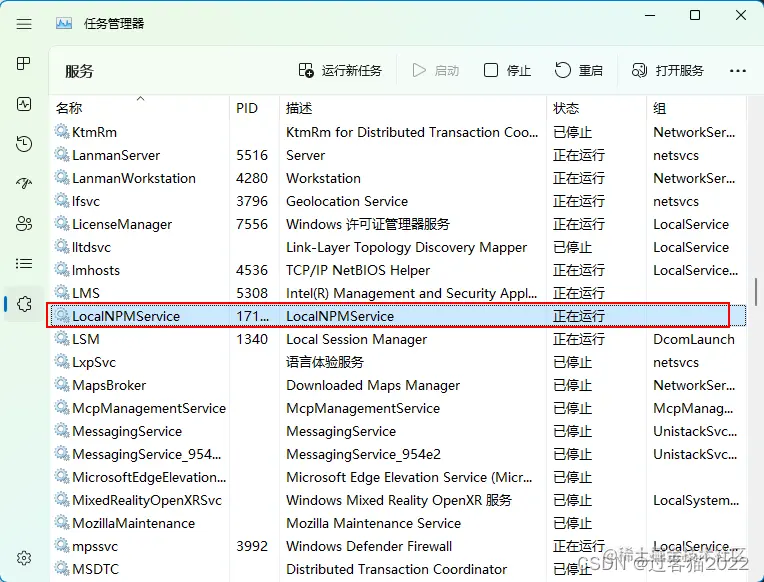Select the mpssvc service name
The height and width of the screenshot is (582, 764).
coord(95,546)
